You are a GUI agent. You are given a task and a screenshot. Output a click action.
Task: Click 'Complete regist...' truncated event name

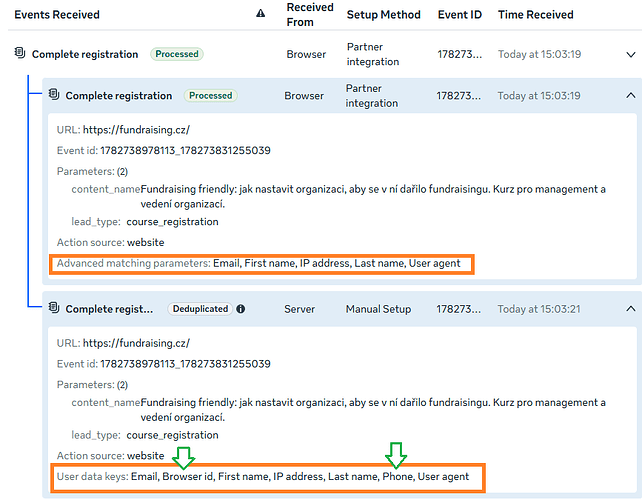109,309
